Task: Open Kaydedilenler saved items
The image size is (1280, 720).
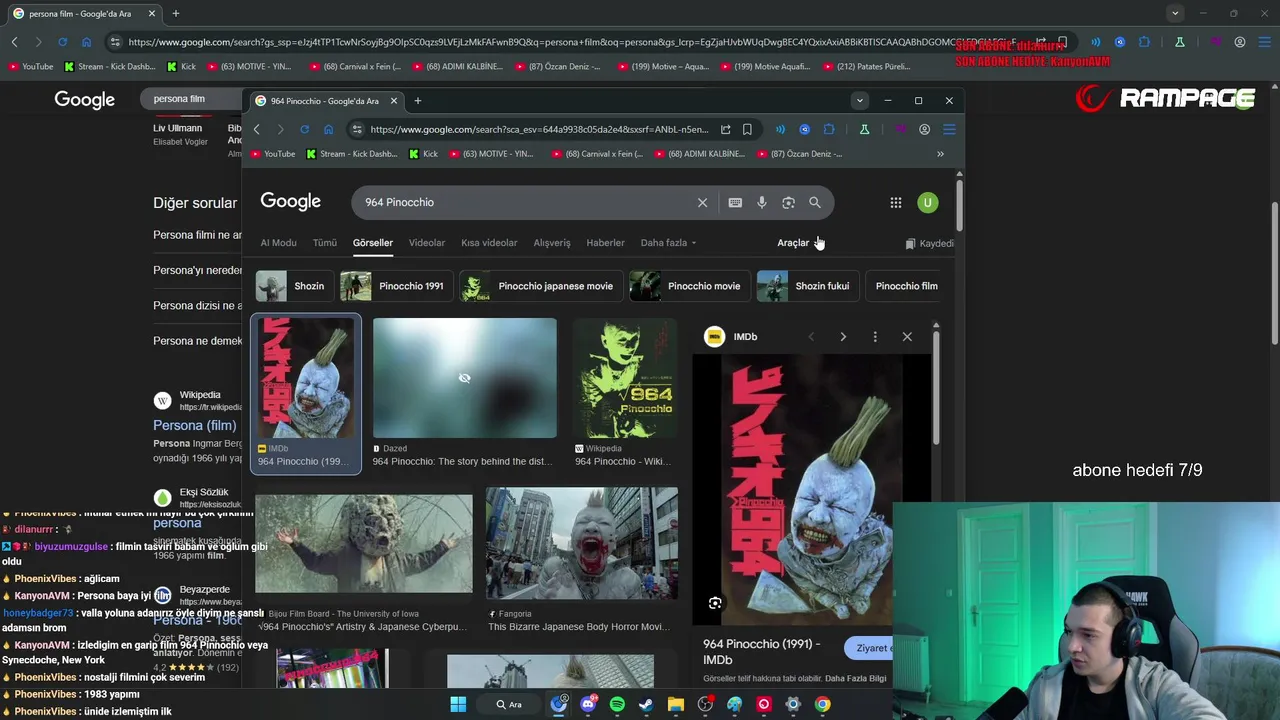Action: click(929, 243)
